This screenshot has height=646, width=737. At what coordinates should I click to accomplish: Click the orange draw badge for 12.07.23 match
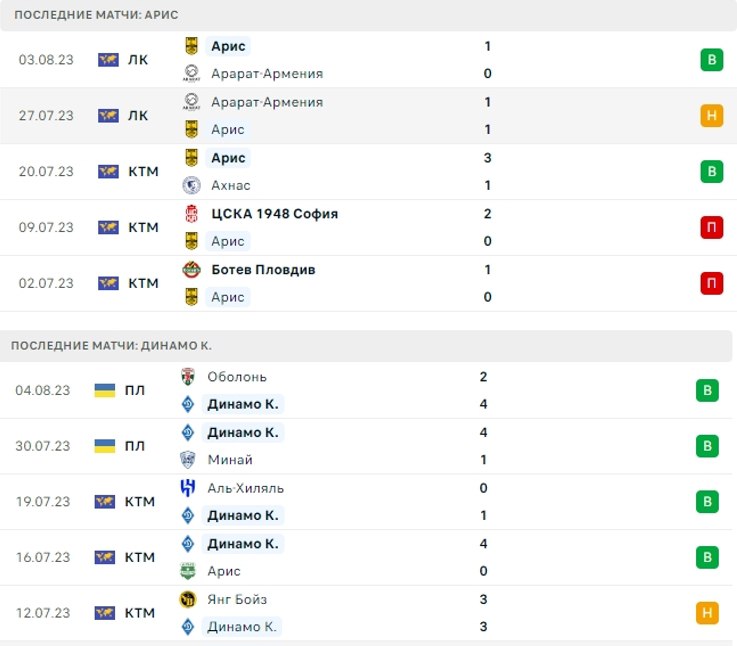[x=707, y=613]
